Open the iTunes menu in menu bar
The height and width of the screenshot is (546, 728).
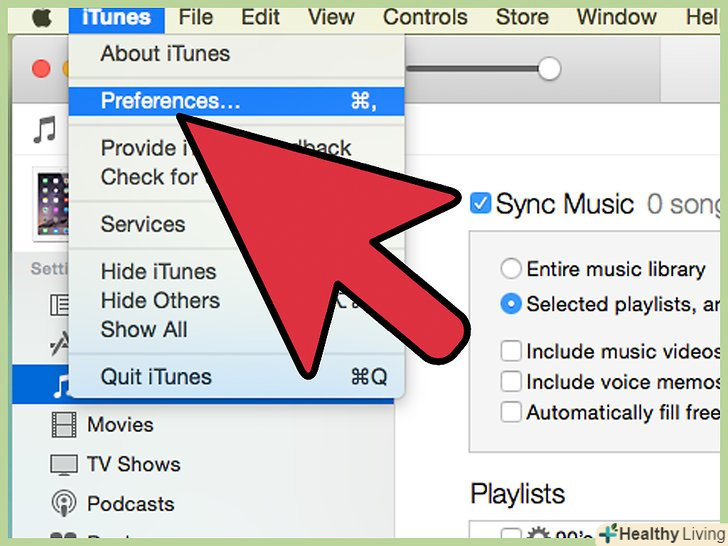[117, 18]
